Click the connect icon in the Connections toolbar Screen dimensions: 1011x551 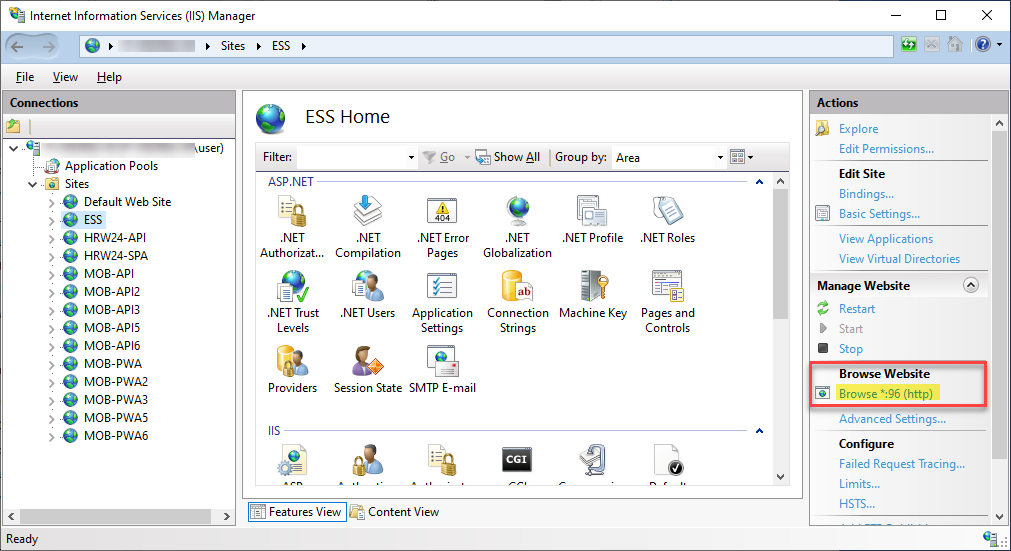[13, 126]
